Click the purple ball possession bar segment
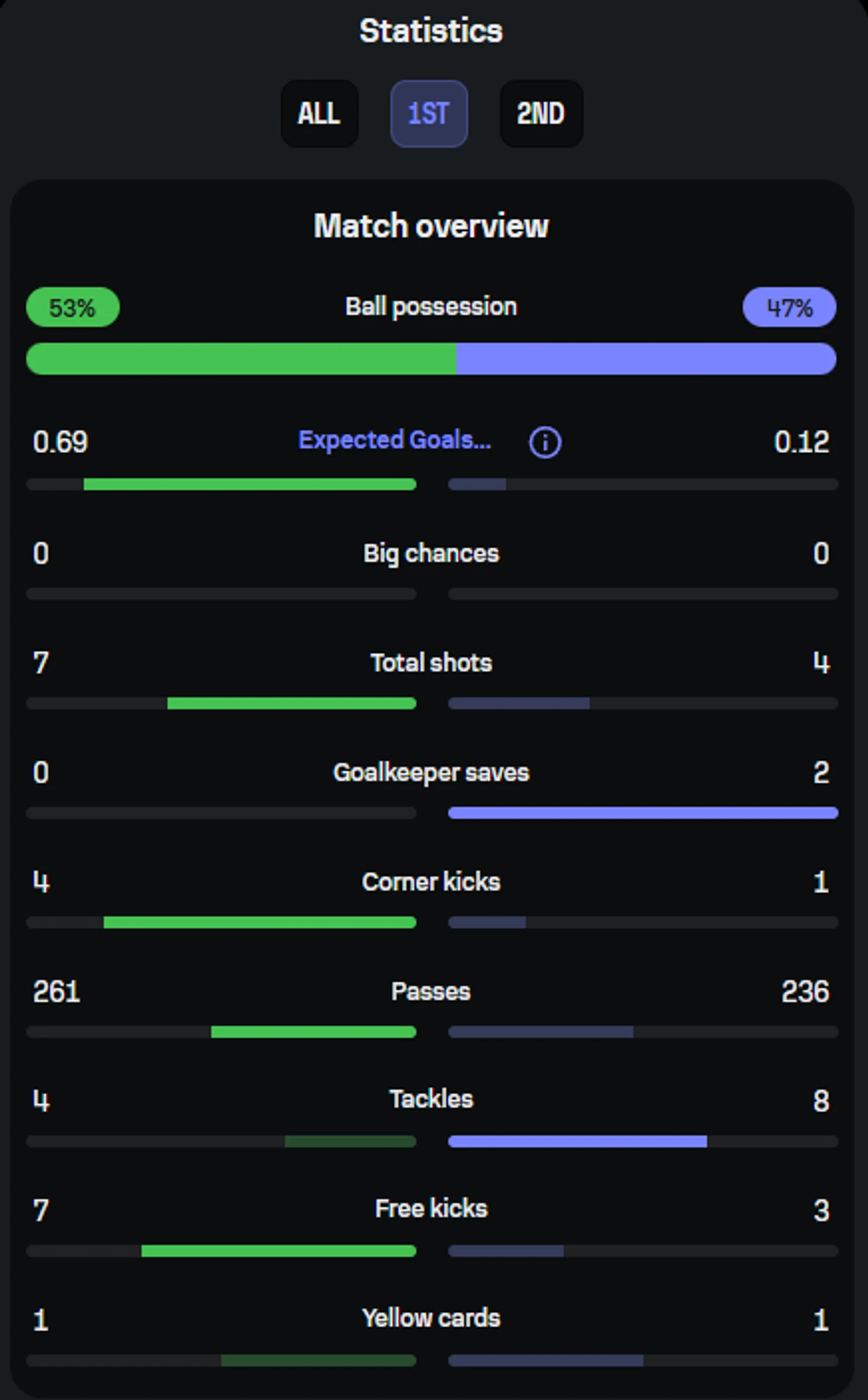This screenshot has width=868, height=1400. [646, 359]
